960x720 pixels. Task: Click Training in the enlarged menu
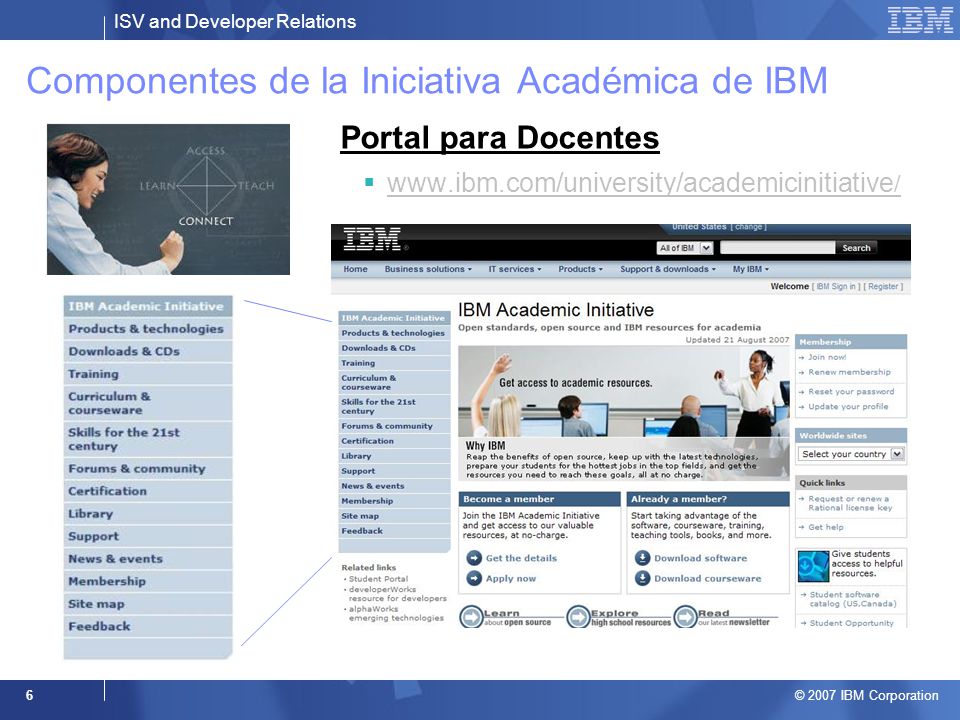click(x=148, y=374)
